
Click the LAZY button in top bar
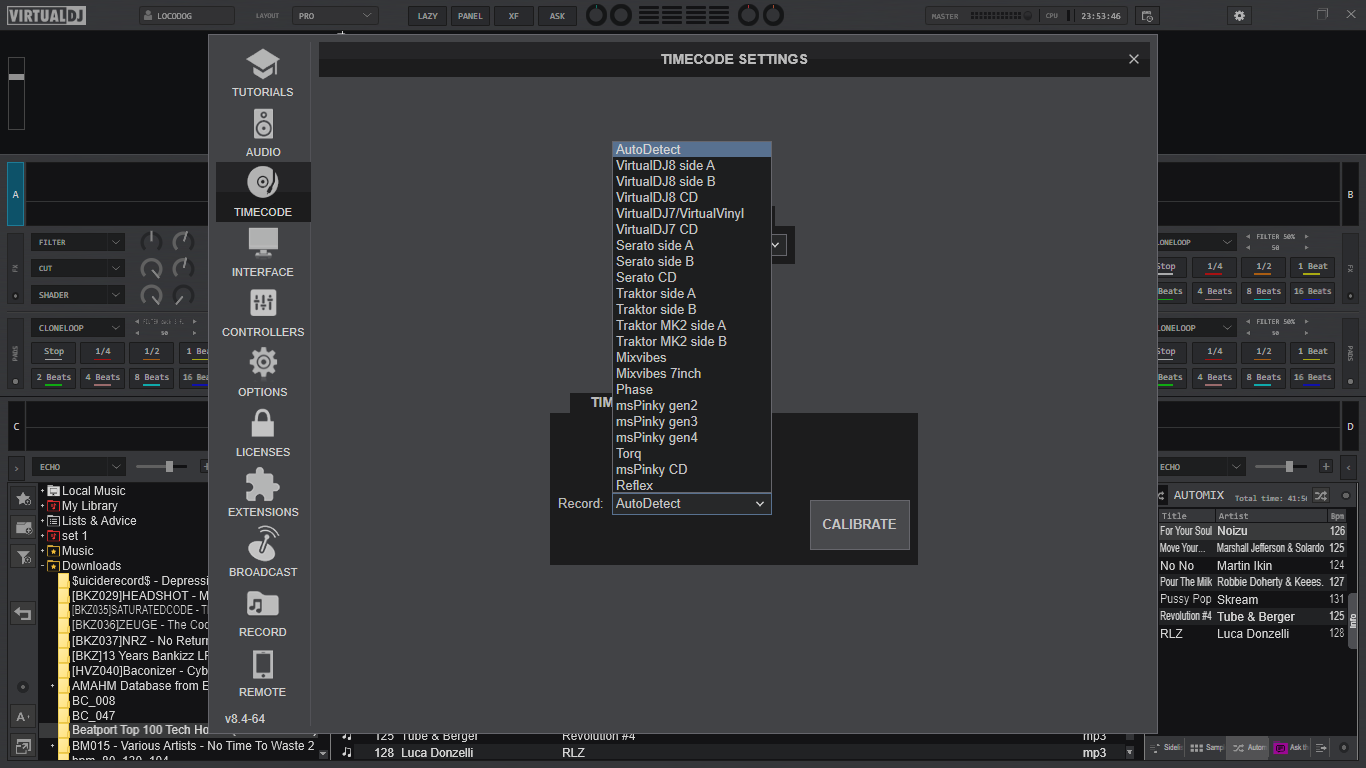tap(428, 16)
